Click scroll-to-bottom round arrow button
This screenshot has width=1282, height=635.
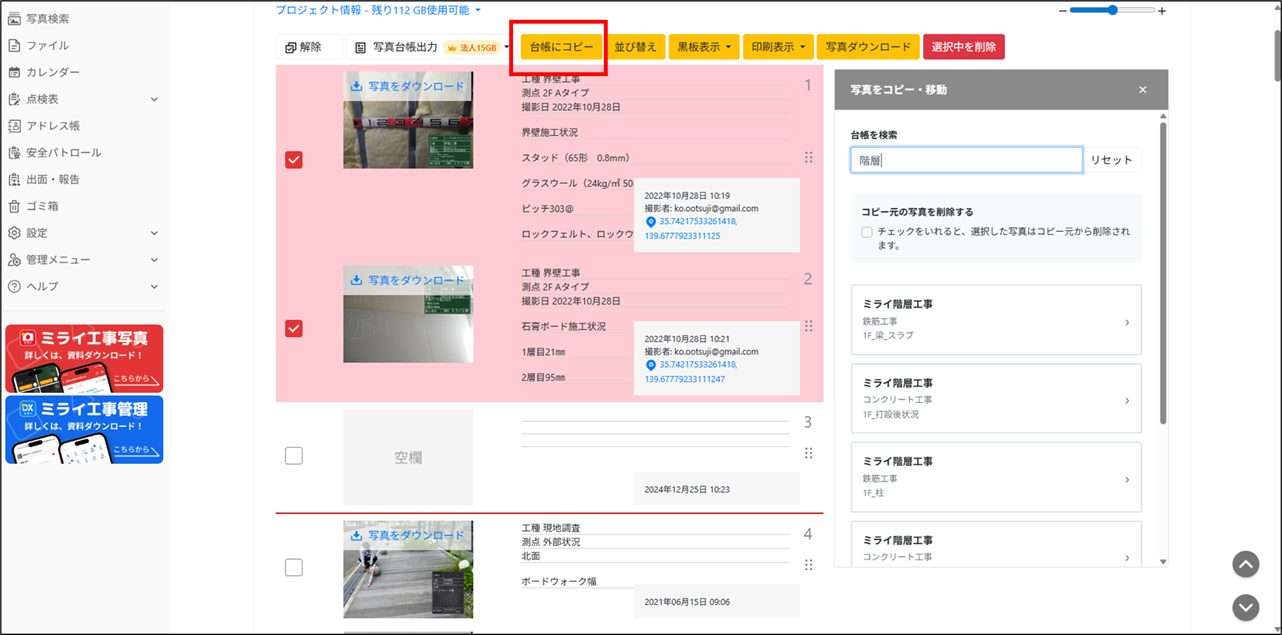[1245, 607]
